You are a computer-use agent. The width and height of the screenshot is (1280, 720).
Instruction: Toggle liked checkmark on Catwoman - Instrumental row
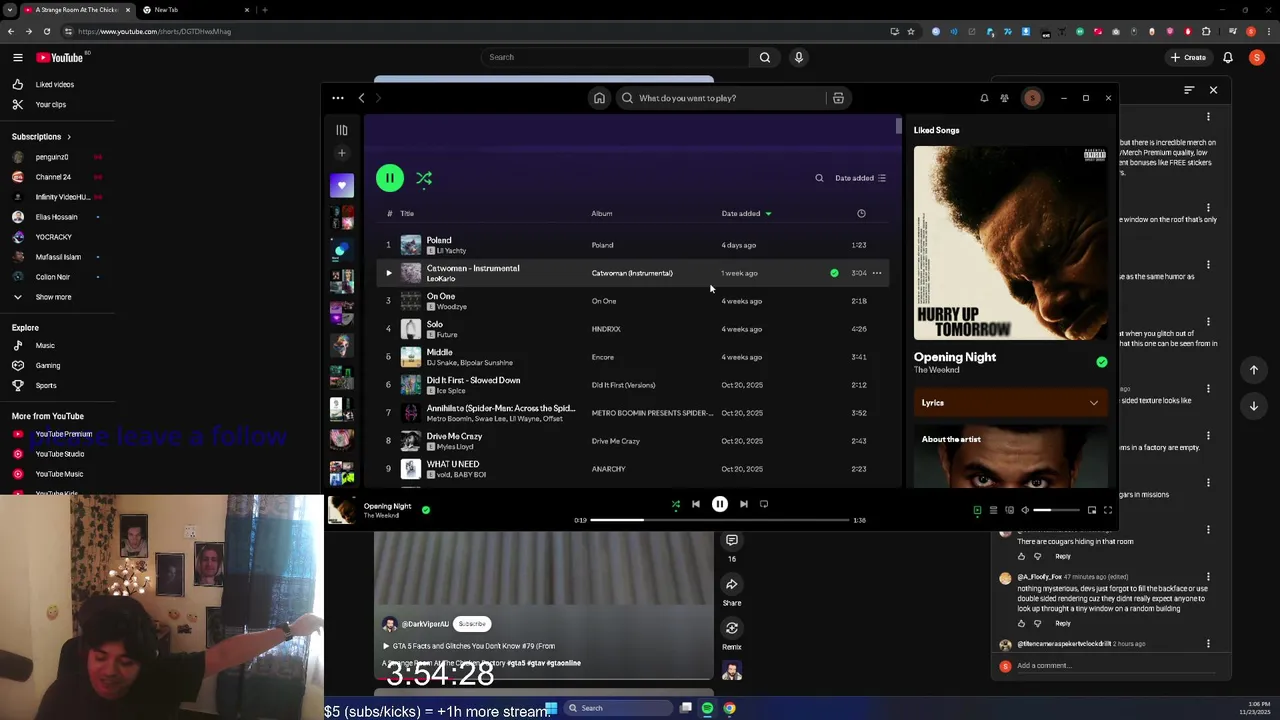(x=834, y=273)
